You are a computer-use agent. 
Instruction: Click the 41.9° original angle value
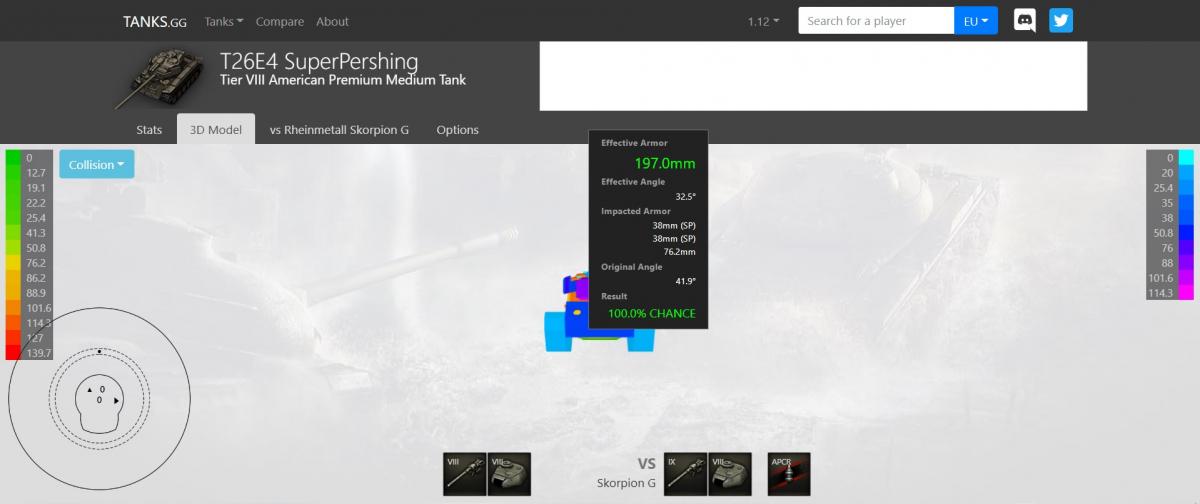click(x=686, y=281)
